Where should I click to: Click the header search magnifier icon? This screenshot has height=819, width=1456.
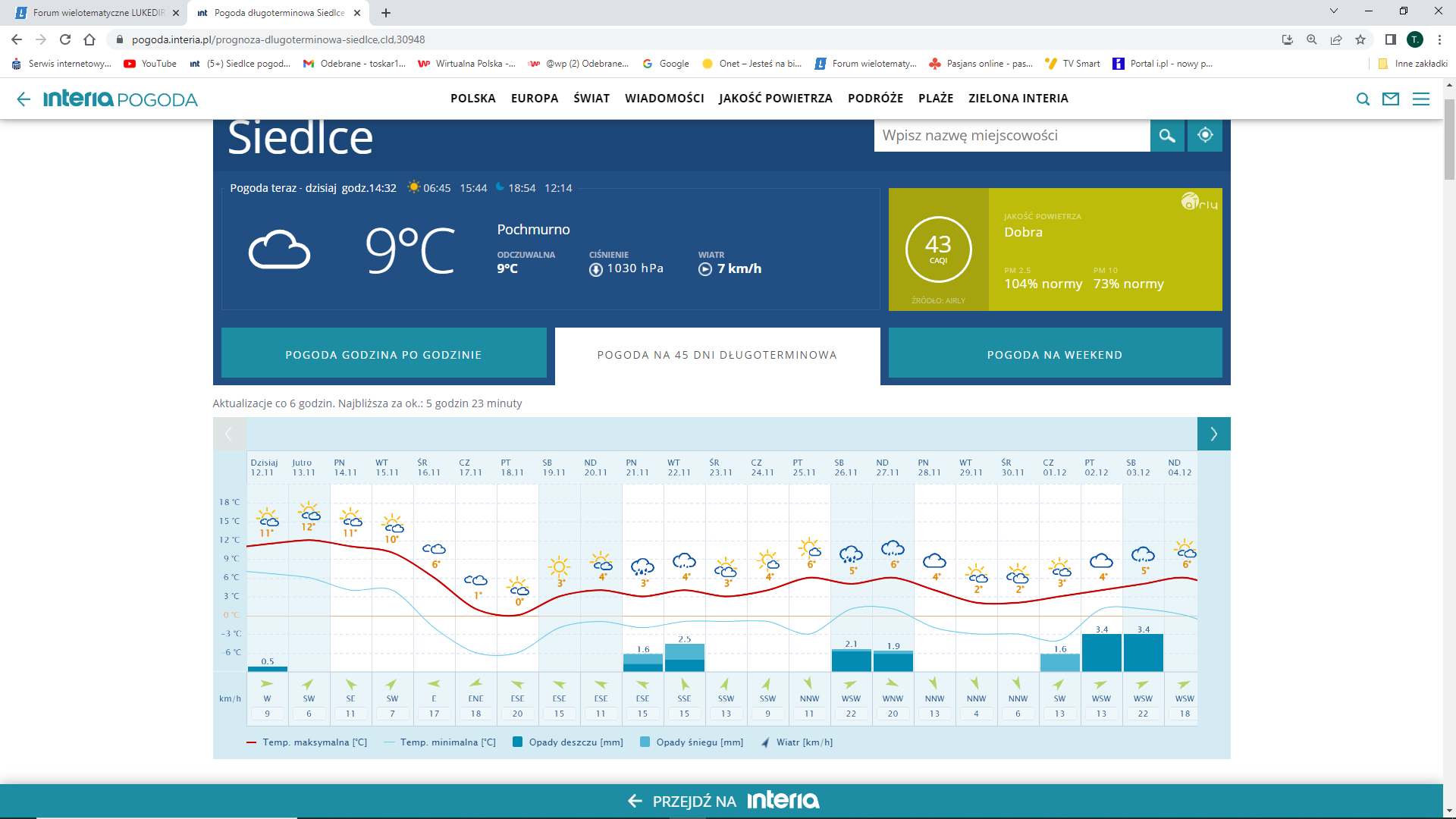point(1363,99)
